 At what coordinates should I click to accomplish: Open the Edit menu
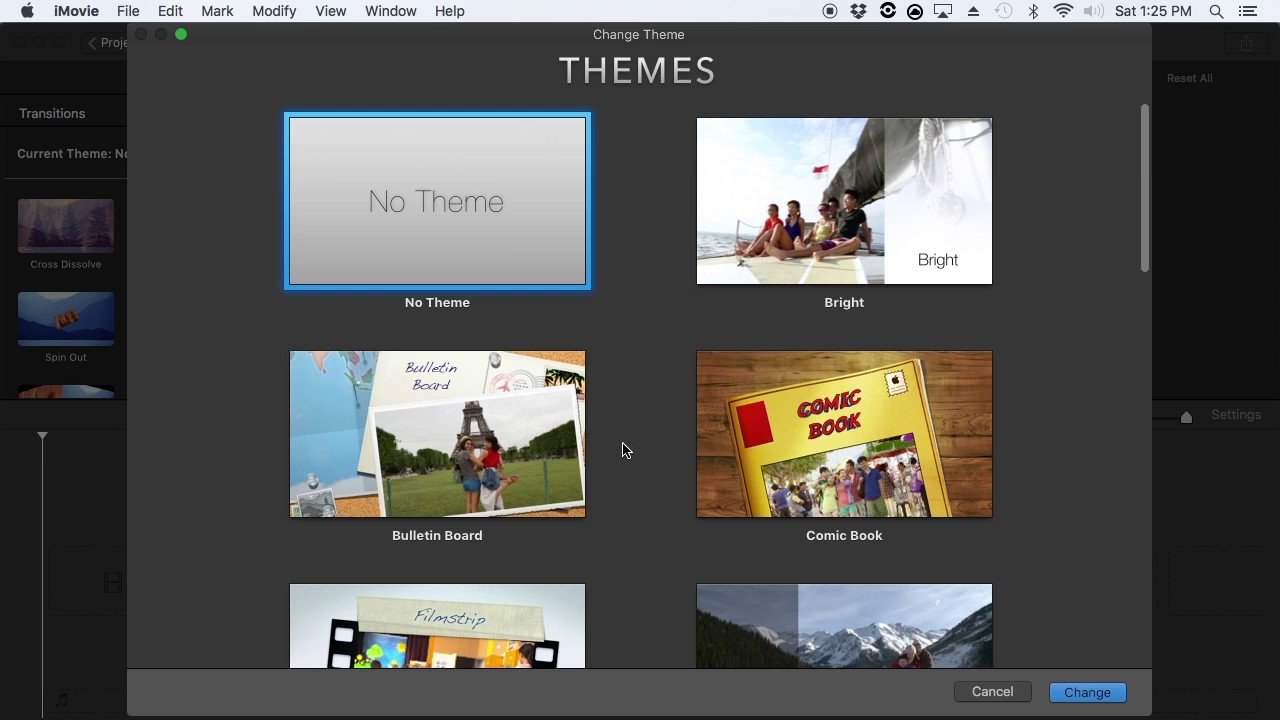pyautogui.click(x=170, y=11)
